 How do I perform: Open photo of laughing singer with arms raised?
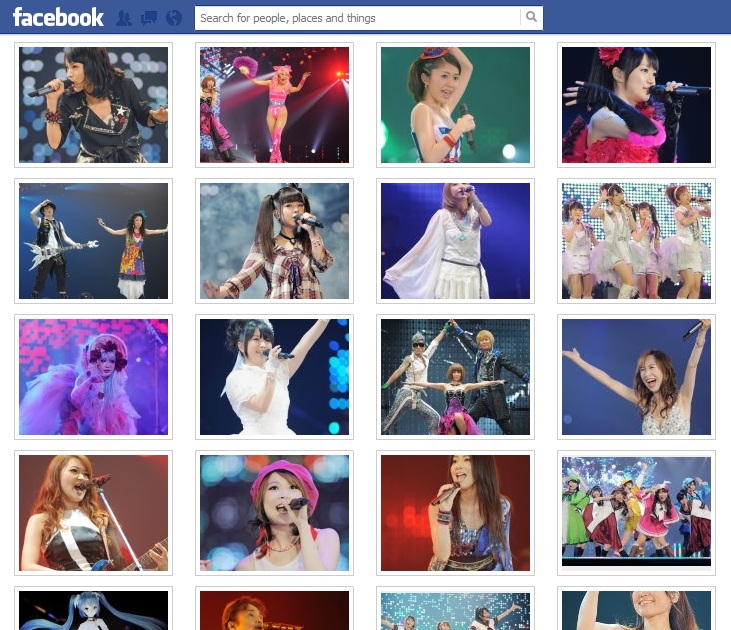(x=636, y=377)
